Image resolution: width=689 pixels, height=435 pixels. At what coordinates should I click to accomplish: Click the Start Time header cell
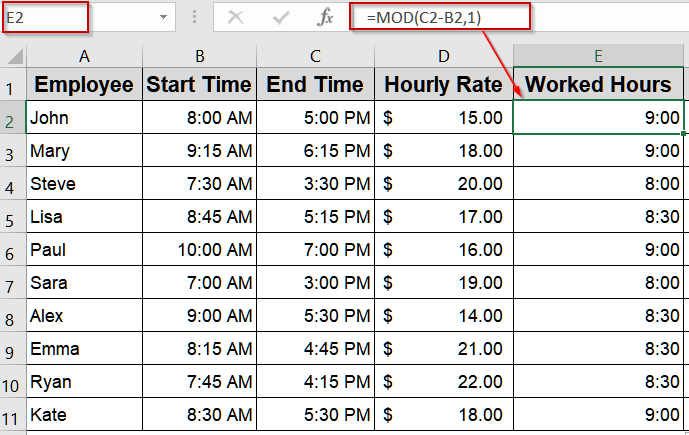tap(199, 84)
